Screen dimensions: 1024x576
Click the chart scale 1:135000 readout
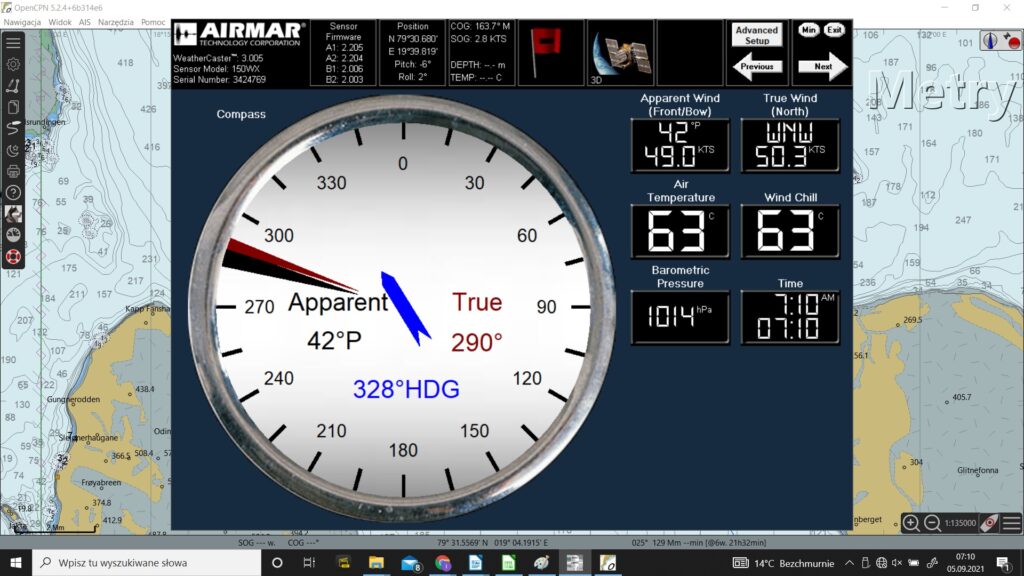click(x=960, y=523)
